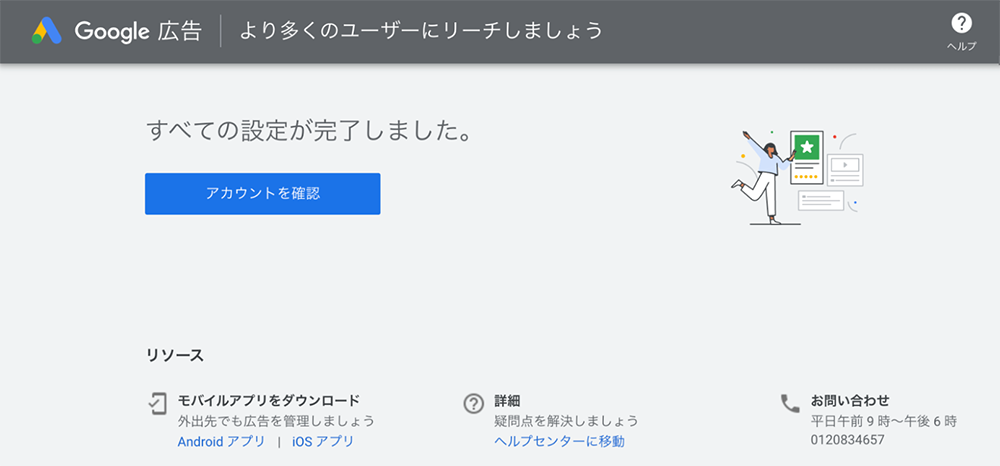Click the video player card in illustration
Viewport: 1000px width, 466px height.
pos(845,170)
